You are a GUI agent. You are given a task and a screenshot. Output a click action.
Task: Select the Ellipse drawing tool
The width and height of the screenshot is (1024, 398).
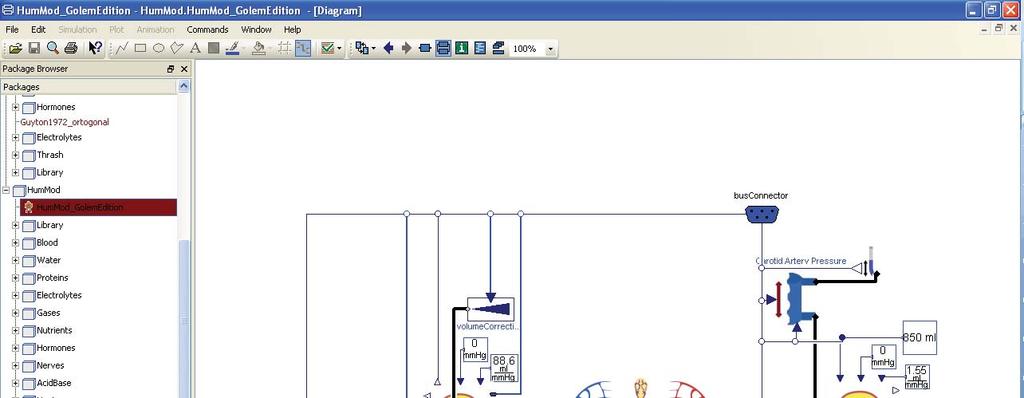click(159, 48)
